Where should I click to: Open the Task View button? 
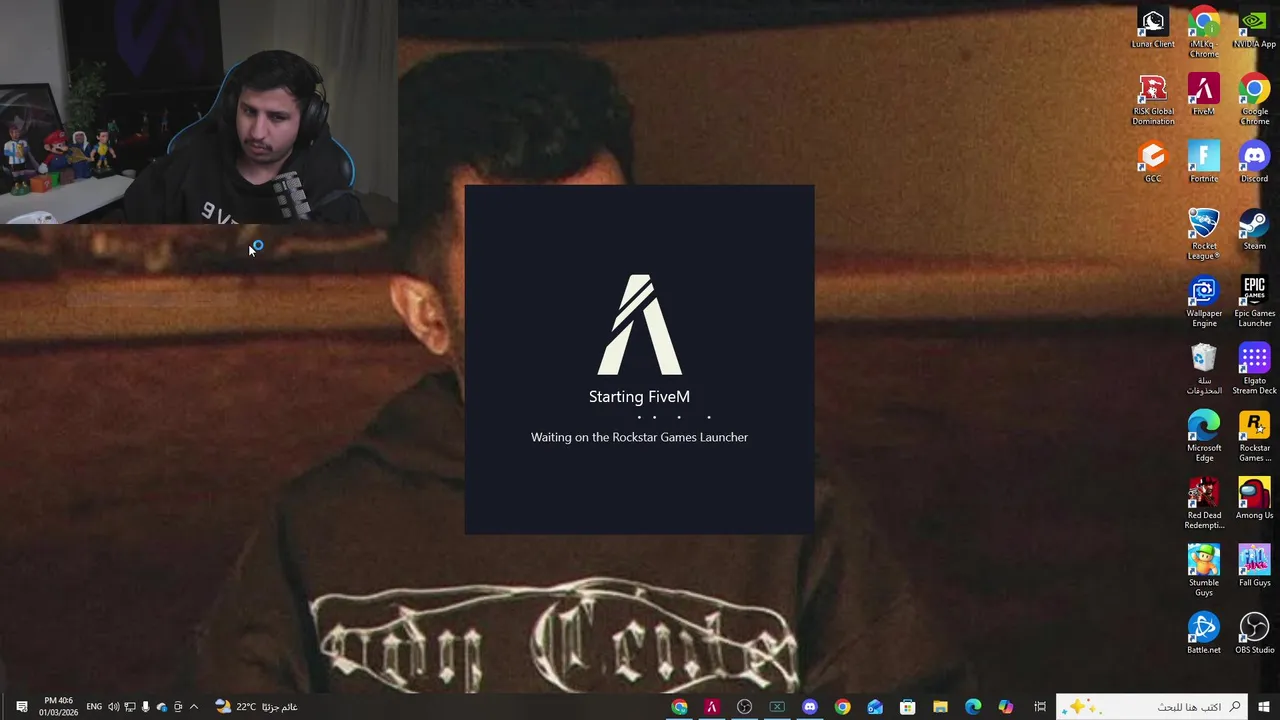click(1040, 707)
